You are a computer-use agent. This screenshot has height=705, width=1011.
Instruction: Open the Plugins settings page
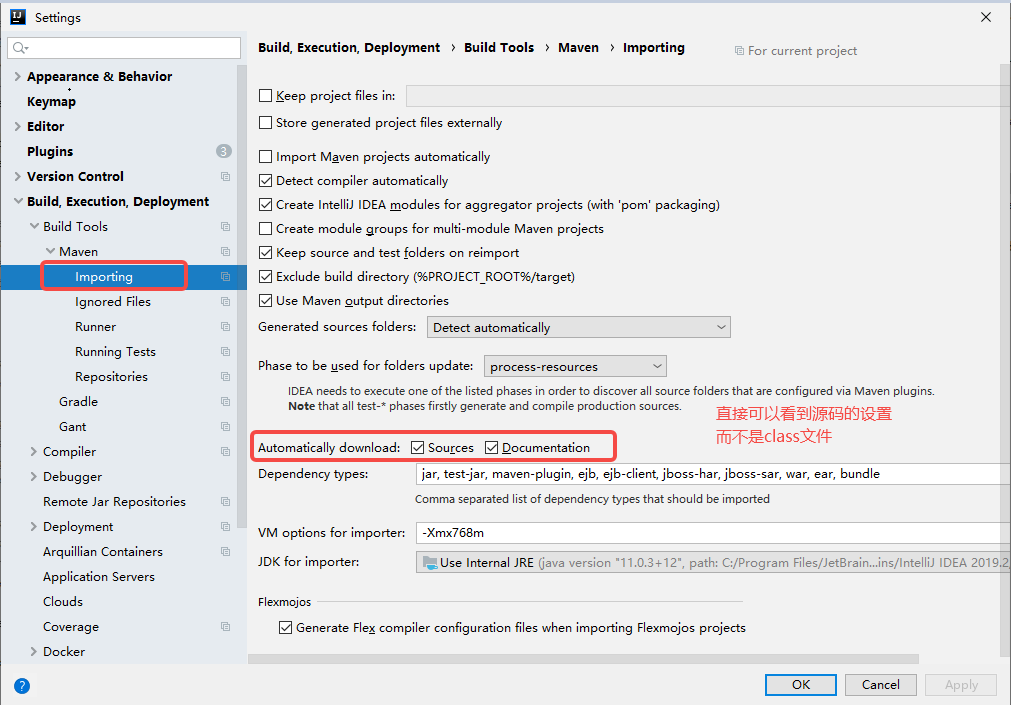pos(50,152)
